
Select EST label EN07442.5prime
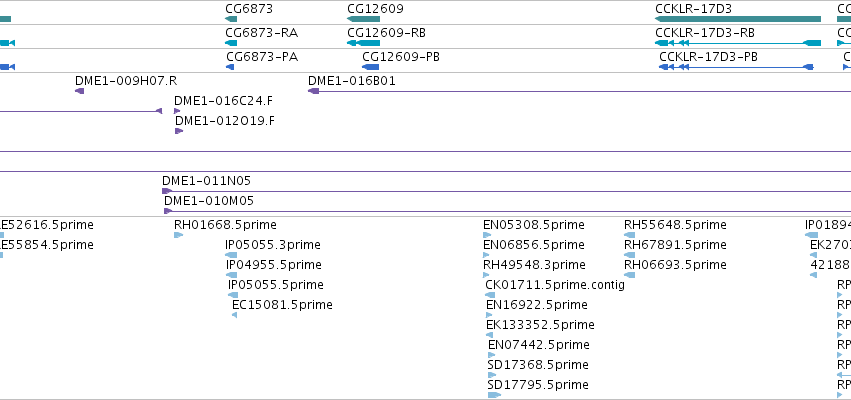click(x=539, y=345)
